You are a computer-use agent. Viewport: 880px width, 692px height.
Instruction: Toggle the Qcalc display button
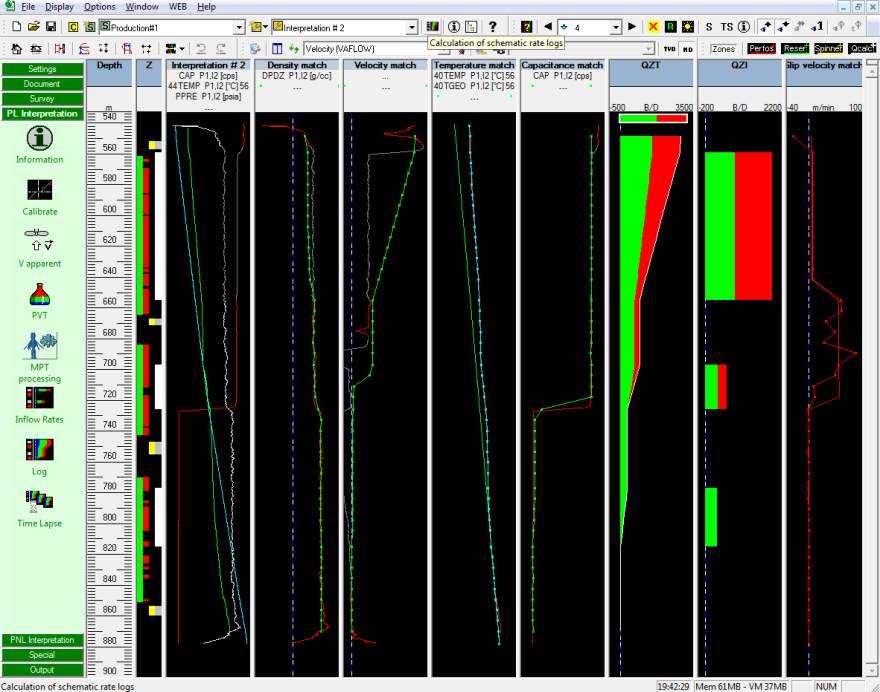coord(862,49)
